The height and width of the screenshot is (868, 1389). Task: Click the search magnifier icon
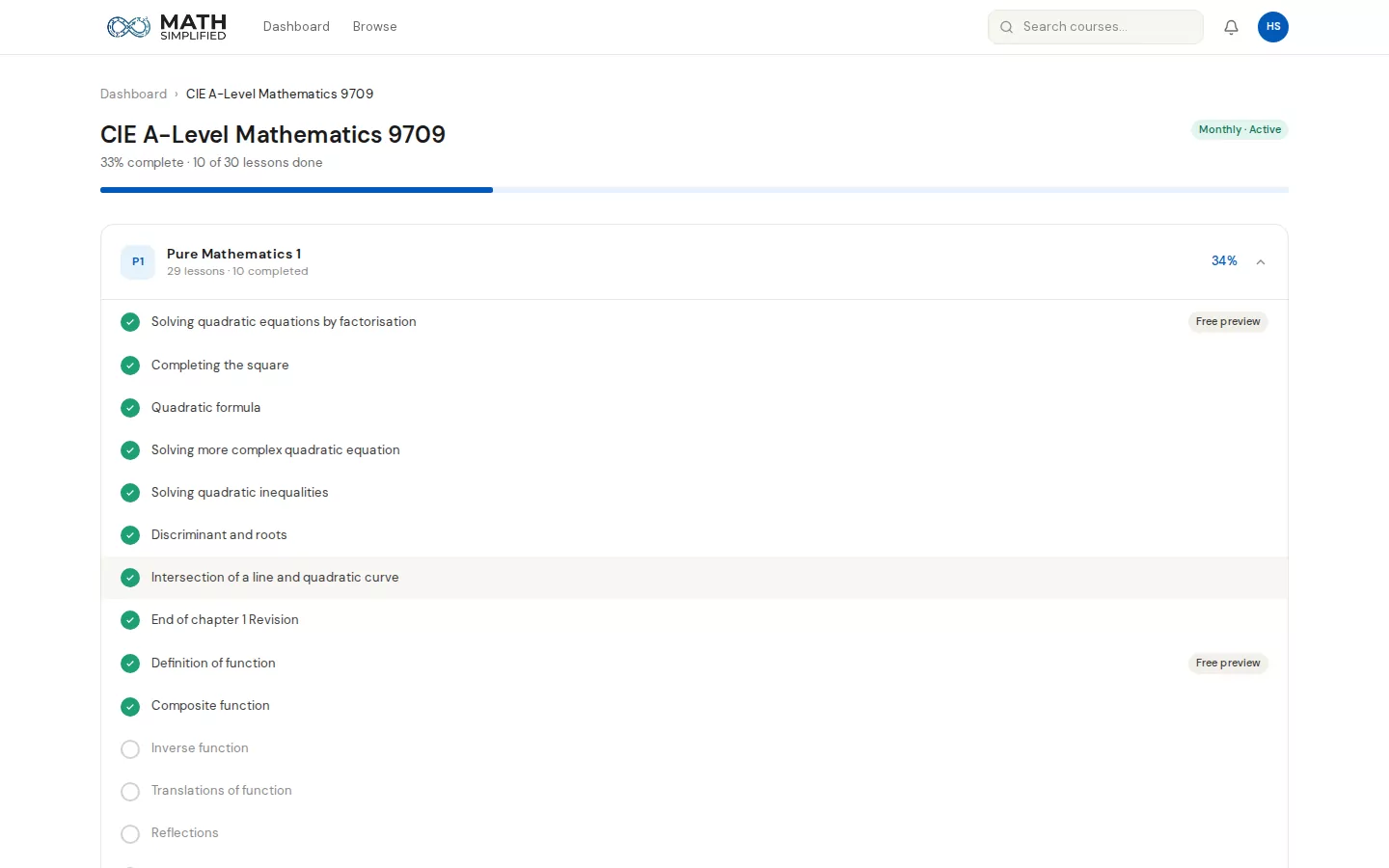pos(1006,27)
